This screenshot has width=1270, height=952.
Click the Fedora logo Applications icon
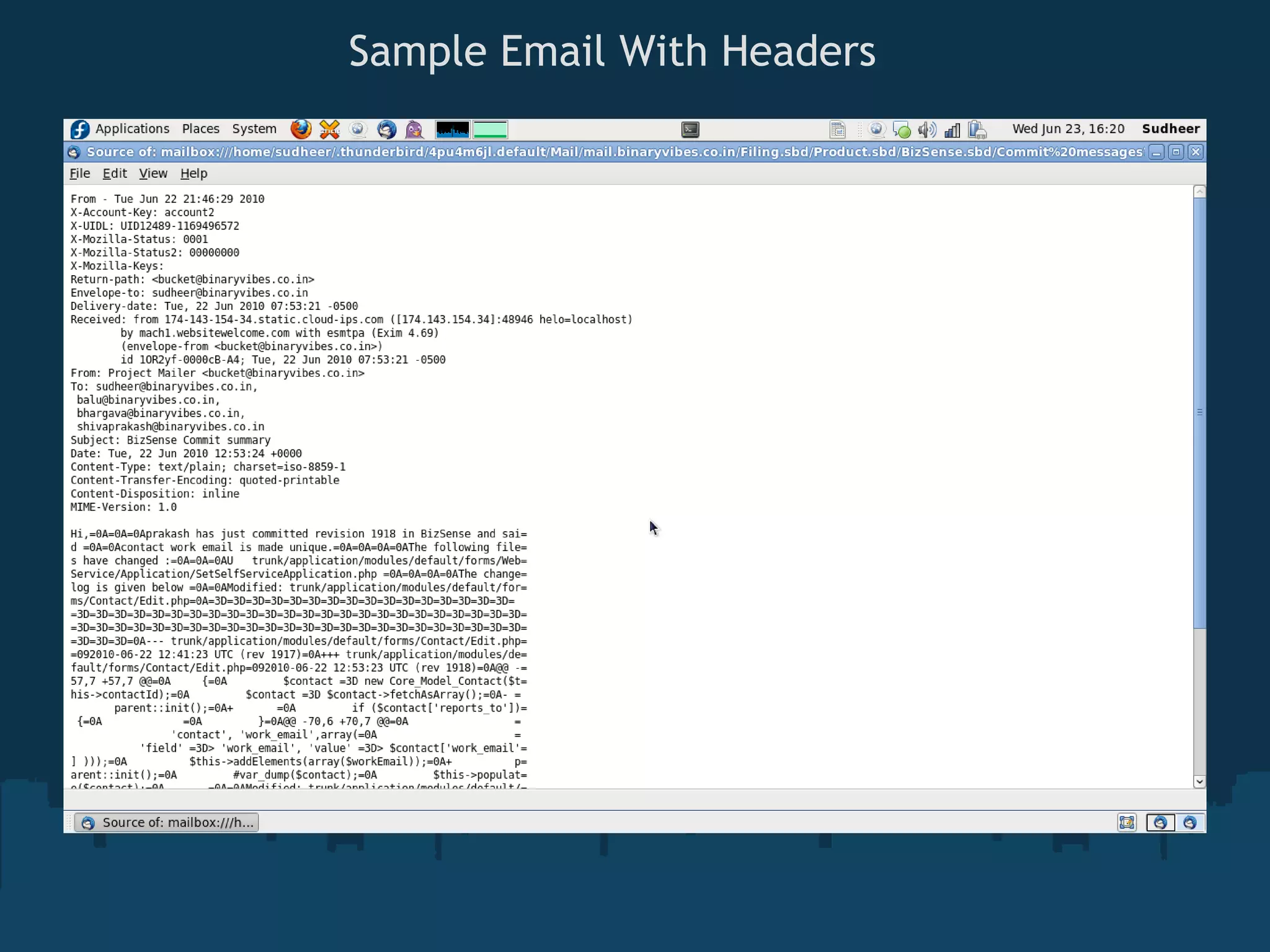[80, 129]
